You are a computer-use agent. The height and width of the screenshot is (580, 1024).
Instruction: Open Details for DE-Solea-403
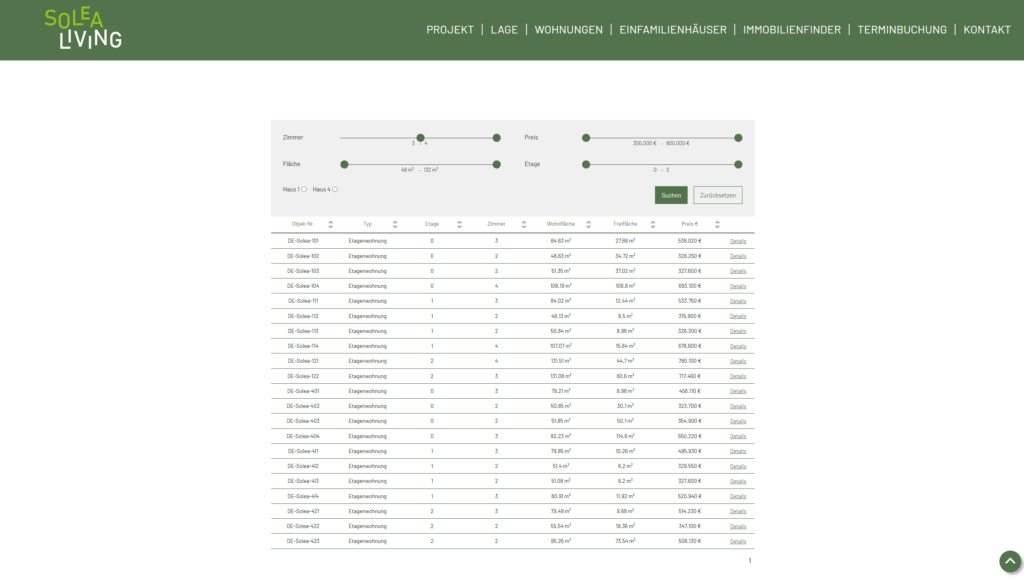[x=738, y=421]
